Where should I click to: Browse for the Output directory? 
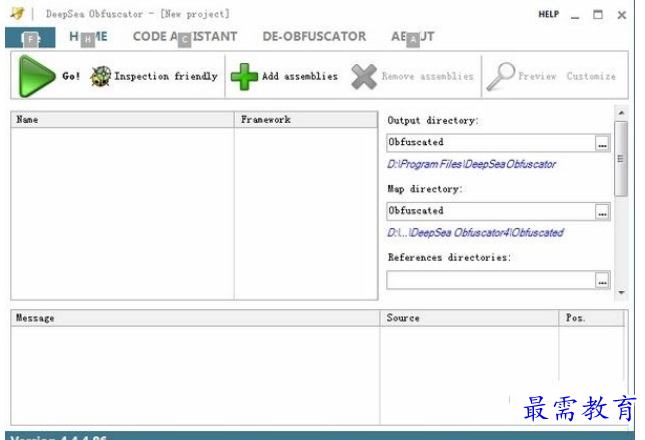click(602, 144)
